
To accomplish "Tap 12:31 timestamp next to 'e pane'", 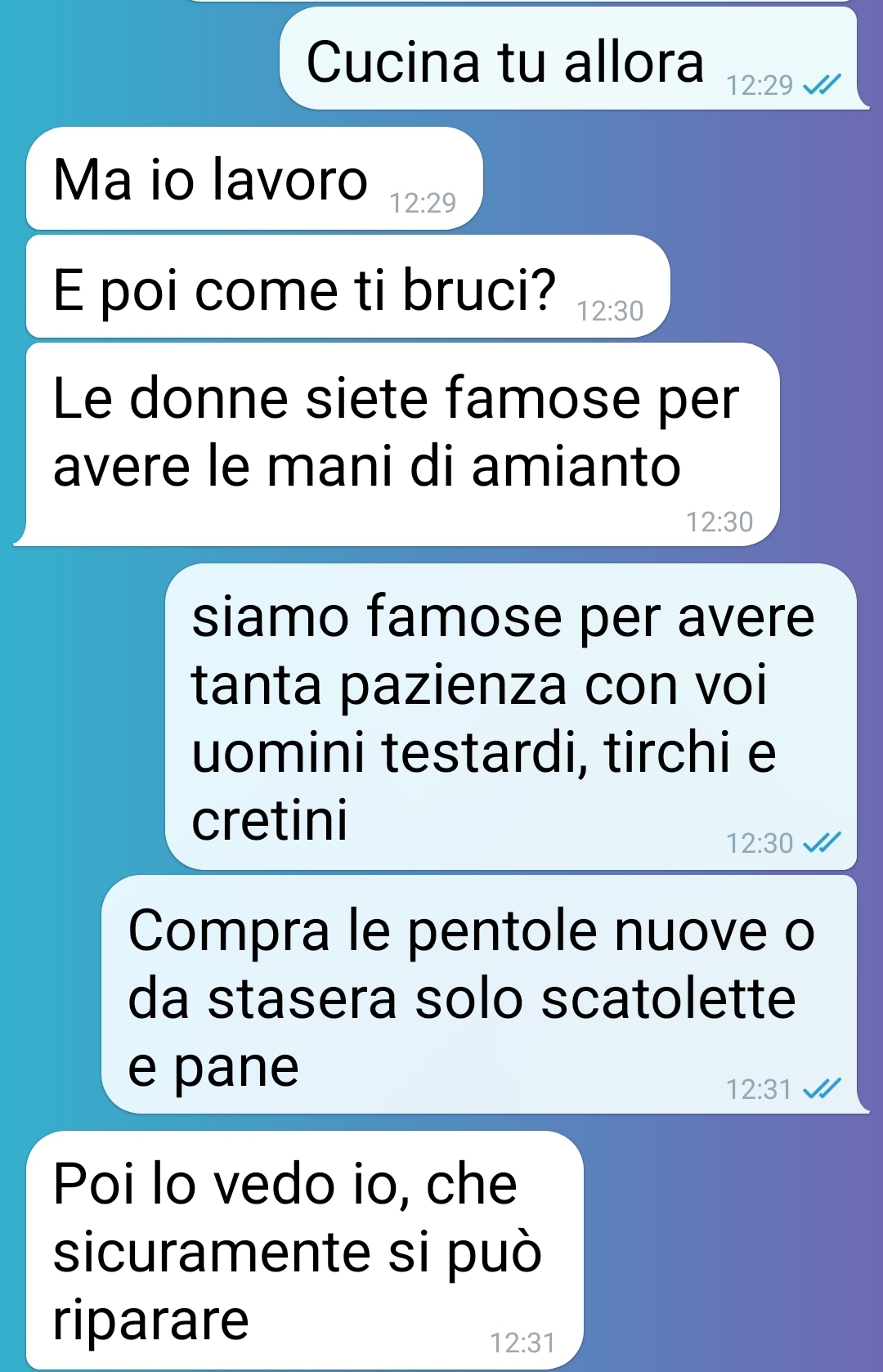I will point(759,1089).
